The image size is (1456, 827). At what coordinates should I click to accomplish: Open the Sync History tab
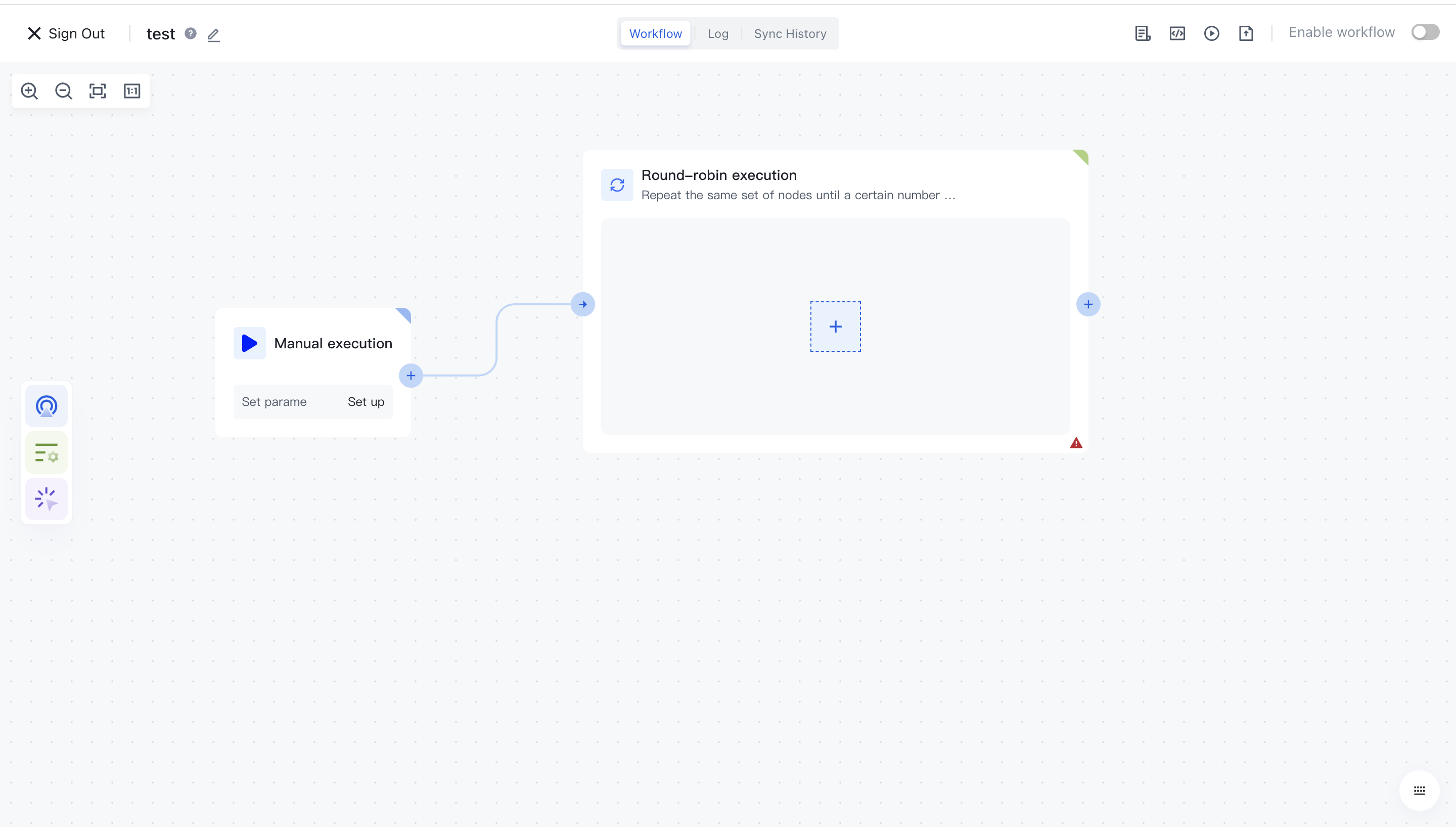coord(790,33)
